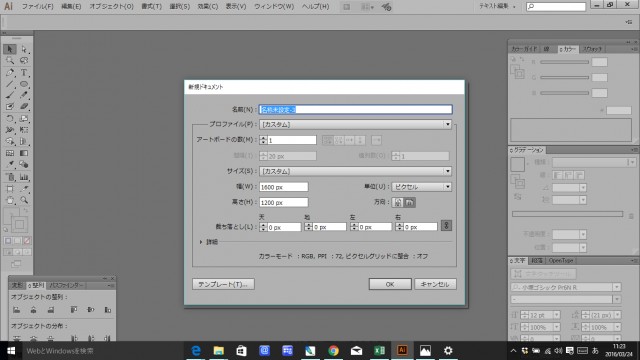Select the Selection tool arrow
The width and height of the screenshot is (640, 360).
10,49
